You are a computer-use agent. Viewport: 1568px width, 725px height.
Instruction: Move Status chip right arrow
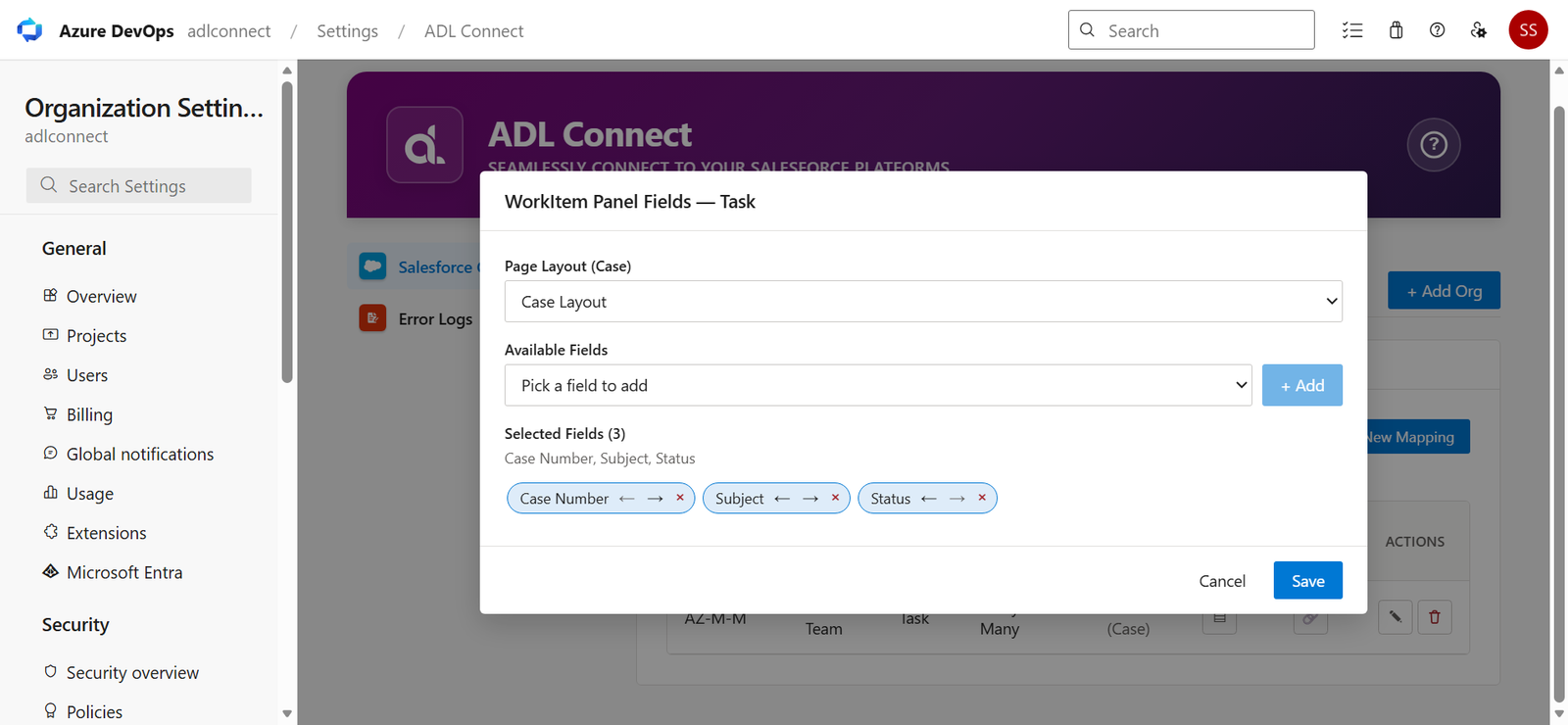point(957,499)
